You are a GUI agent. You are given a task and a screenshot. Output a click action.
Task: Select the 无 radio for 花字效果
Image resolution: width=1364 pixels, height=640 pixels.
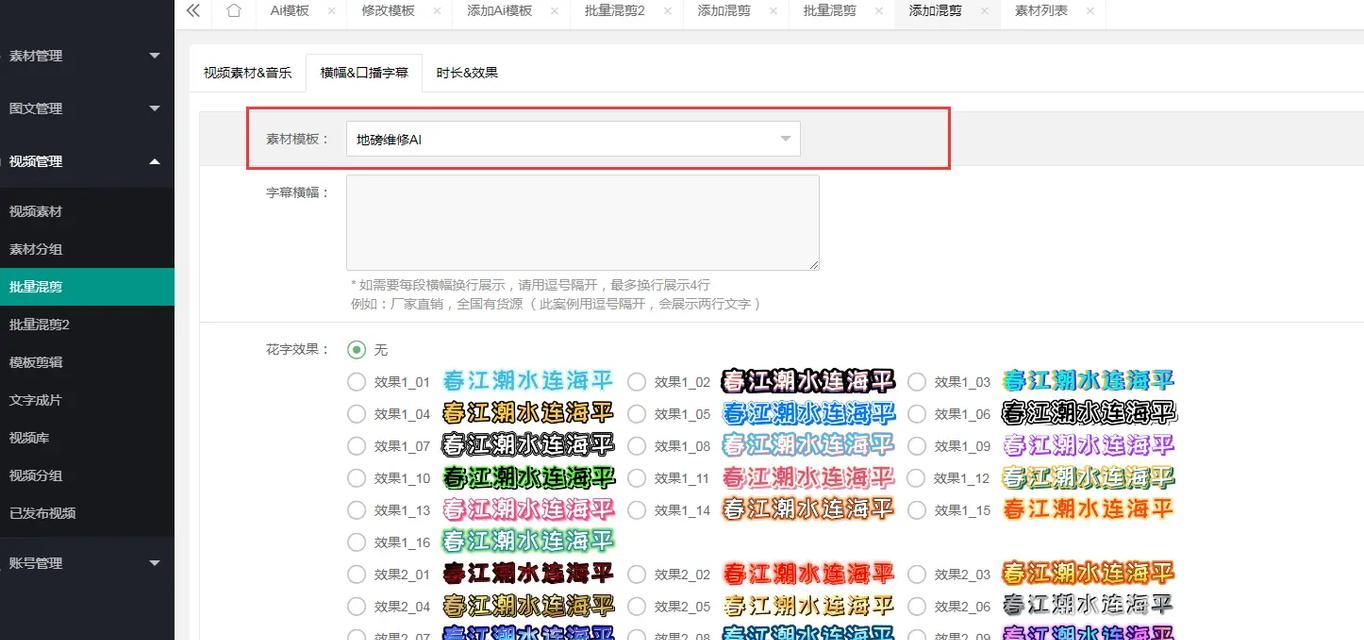(x=356, y=350)
